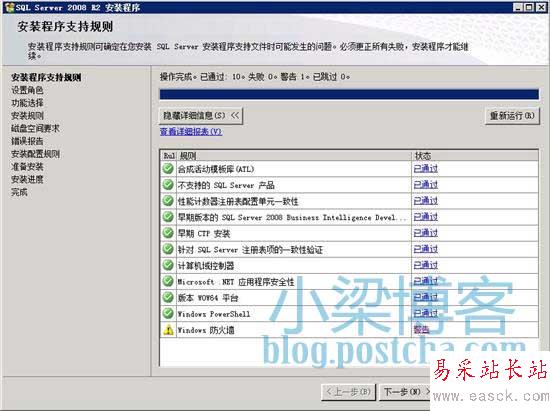This screenshot has width=550, height=411.
Task: Click warning icon for Windows 防火墙
Action: tap(168, 330)
